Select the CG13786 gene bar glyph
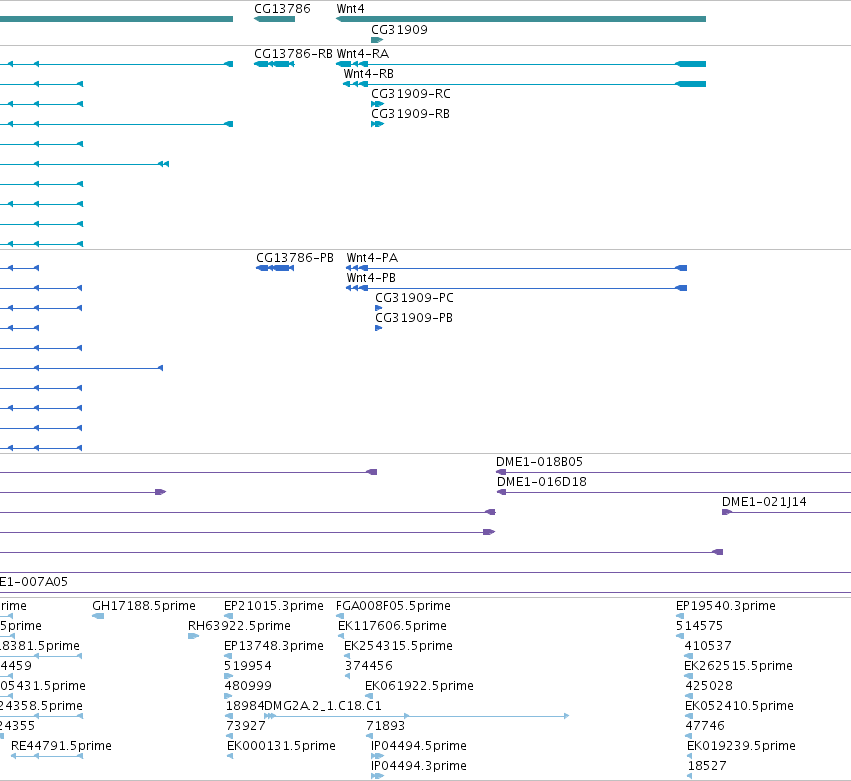The width and height of the screenshot is (851, 781). coord(274,19)
